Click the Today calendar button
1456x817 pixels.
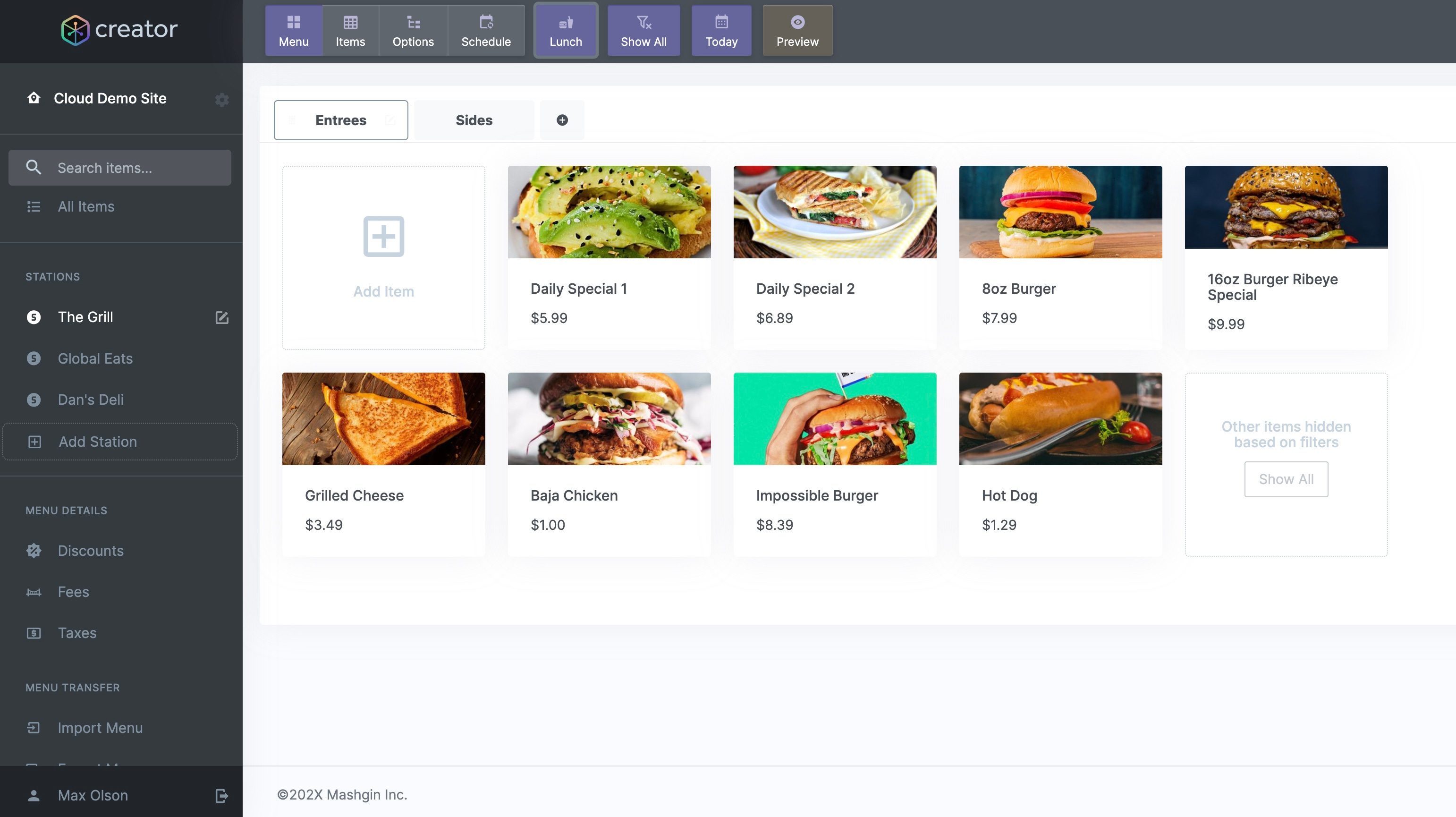(x=721, y=31)
